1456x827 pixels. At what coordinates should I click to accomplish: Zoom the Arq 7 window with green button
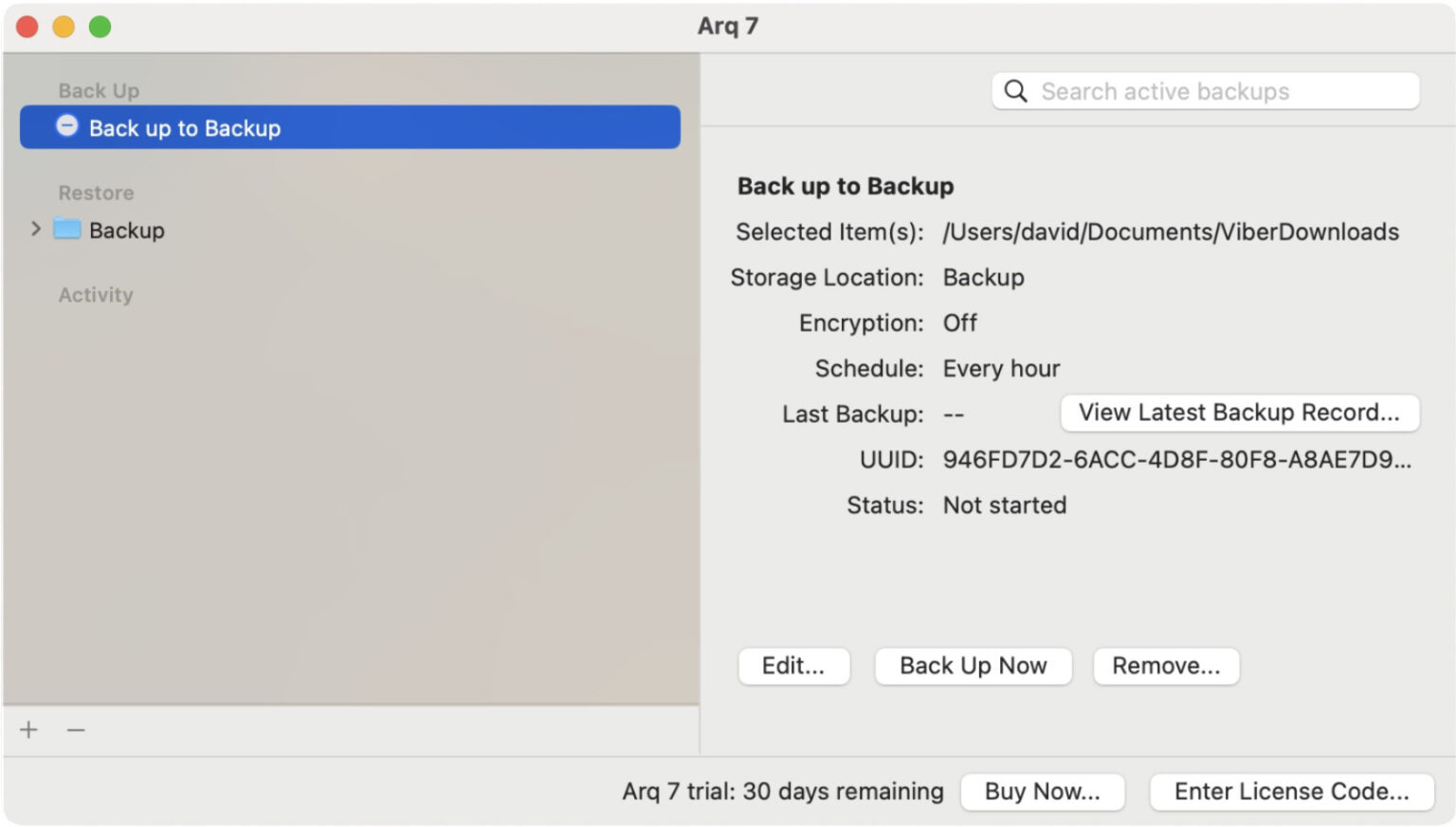coord(100,27)
